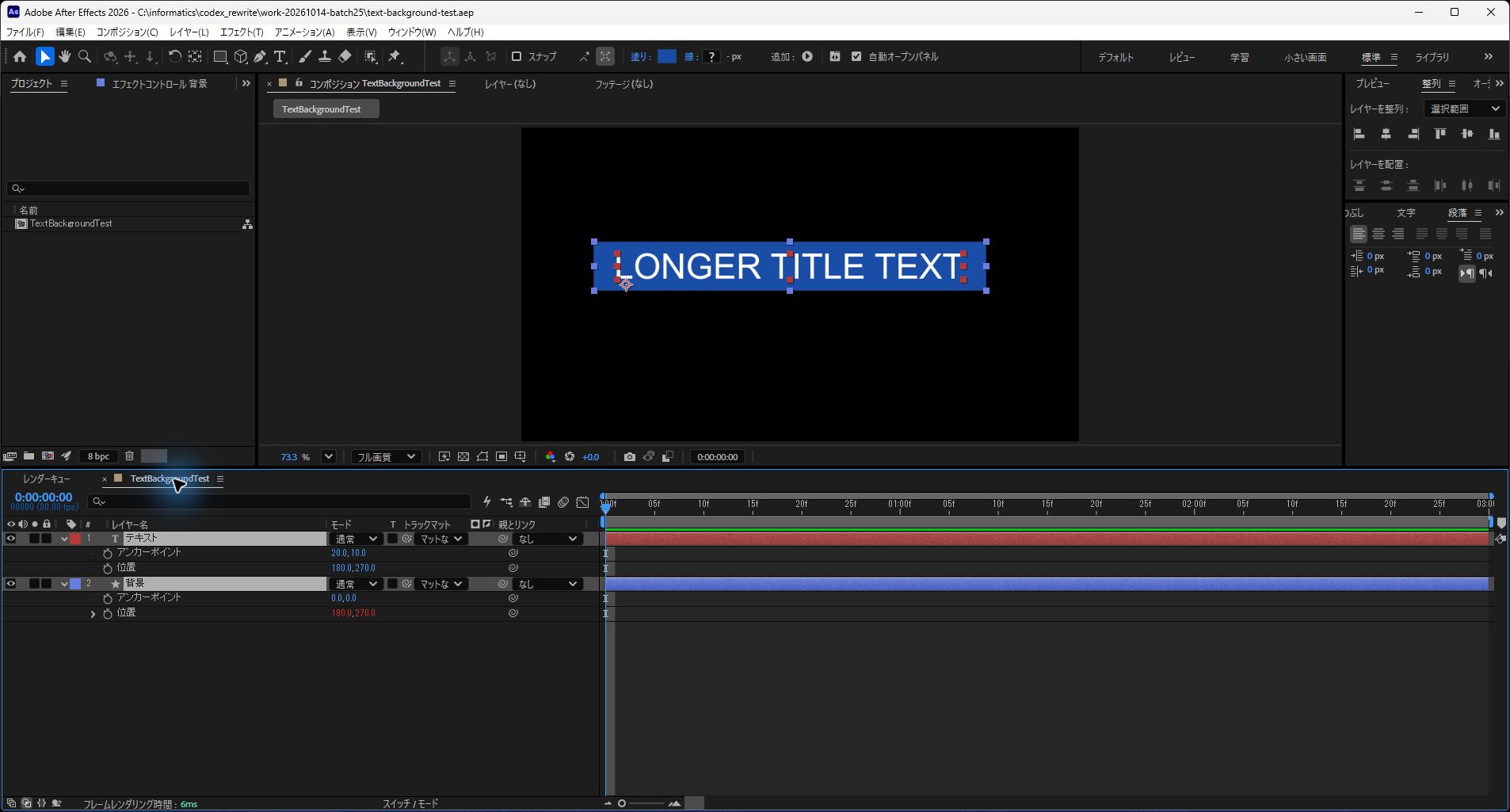Viewport: 1510px width, 812px height.
Task: Select the Brush tool
Action: click(x=305, y=56)
